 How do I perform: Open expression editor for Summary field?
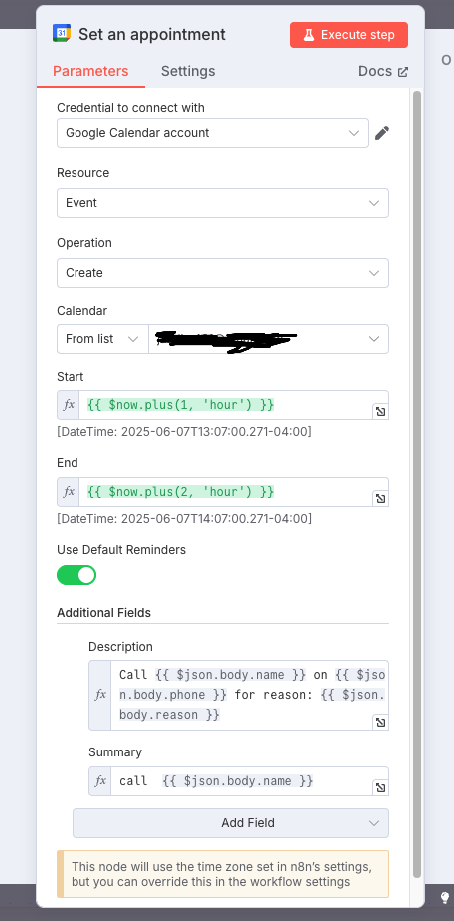[381, 787]
